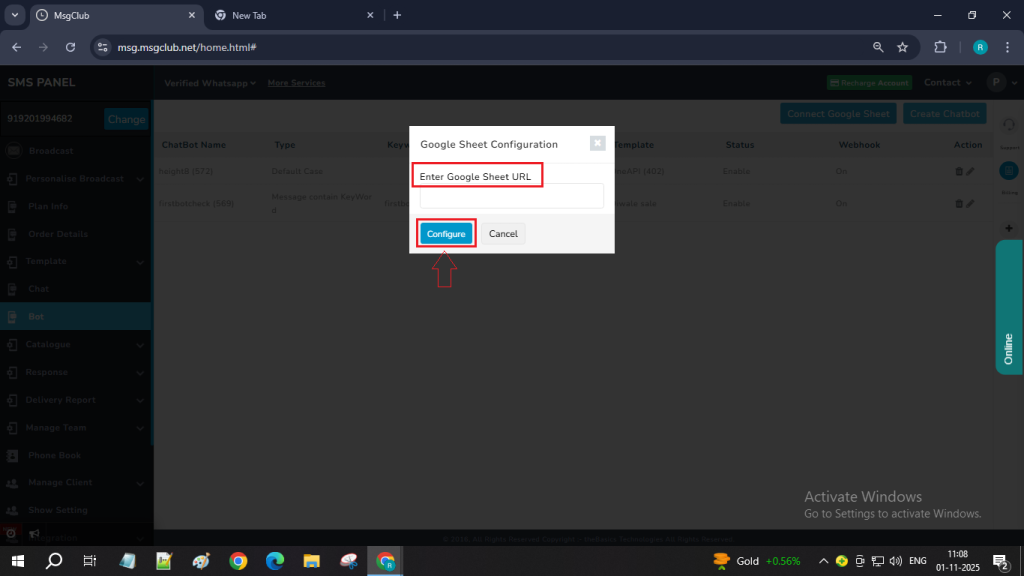Open the Chrome extensions puzzle icon
This screenshot has height=576, width=1024.
tap(940, 47)
